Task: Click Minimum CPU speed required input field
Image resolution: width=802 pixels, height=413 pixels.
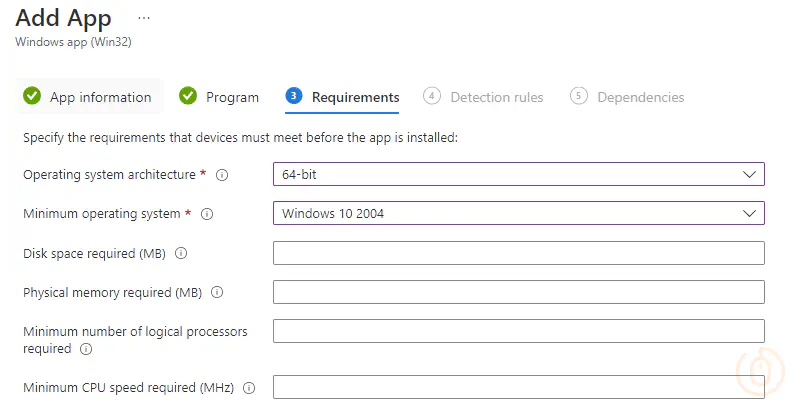Action: (x=518, y=387)
